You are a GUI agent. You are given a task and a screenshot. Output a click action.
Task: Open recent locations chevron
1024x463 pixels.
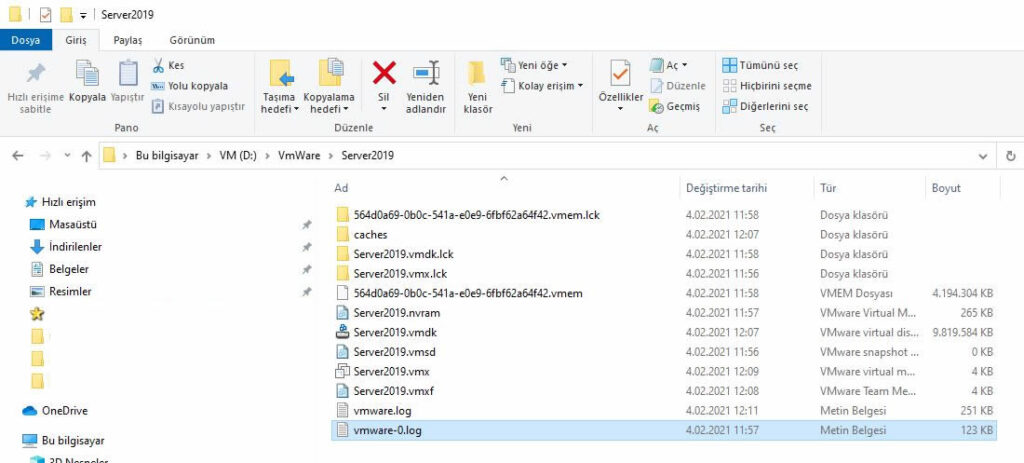(67, 156)
